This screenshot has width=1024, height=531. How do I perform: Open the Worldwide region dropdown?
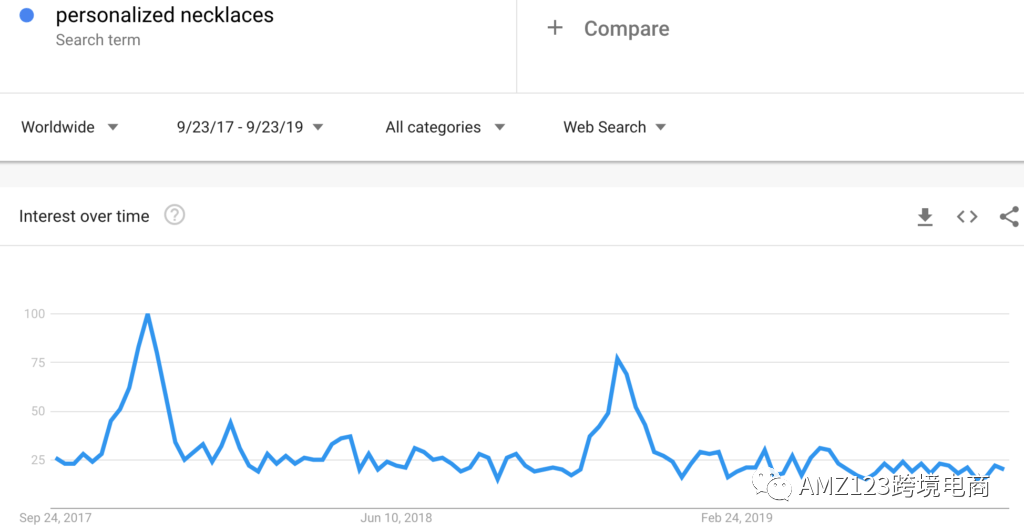pos(70,127)
